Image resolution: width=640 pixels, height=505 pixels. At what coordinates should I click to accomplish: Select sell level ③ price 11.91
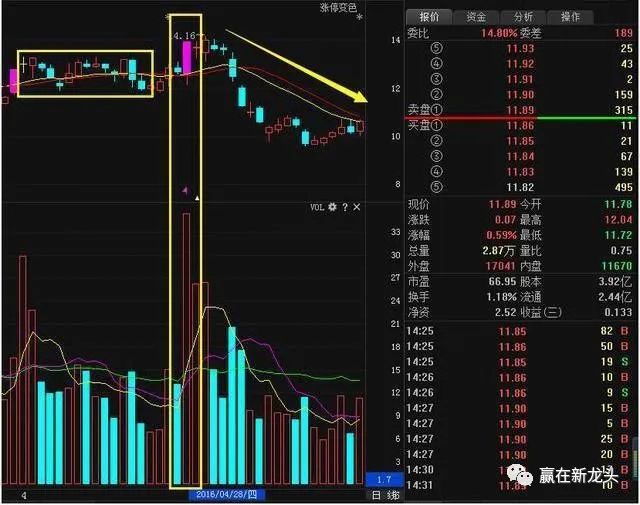coord(520,79)
